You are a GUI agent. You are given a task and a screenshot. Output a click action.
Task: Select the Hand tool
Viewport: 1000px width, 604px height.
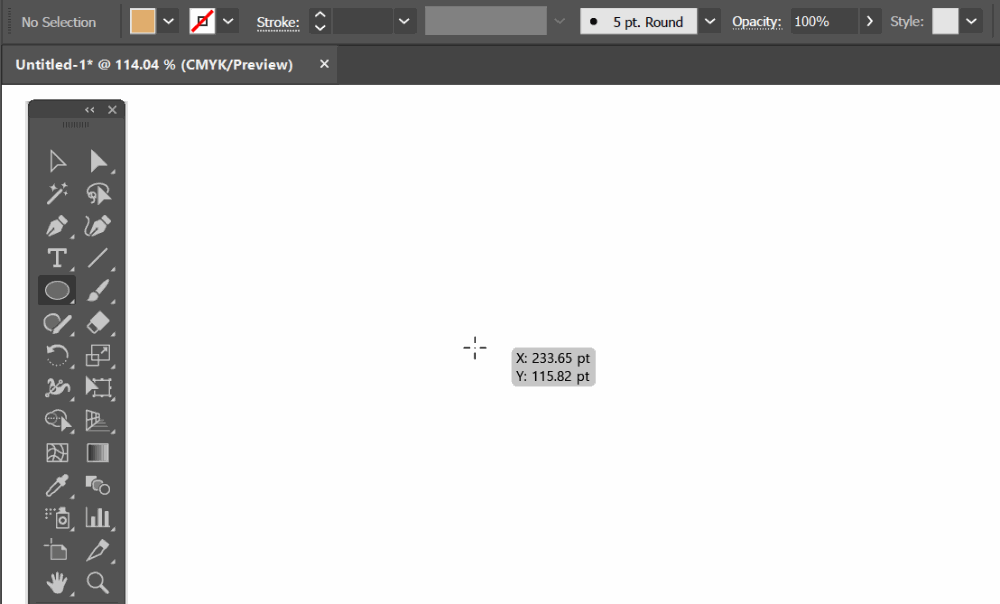pos(57,582)
